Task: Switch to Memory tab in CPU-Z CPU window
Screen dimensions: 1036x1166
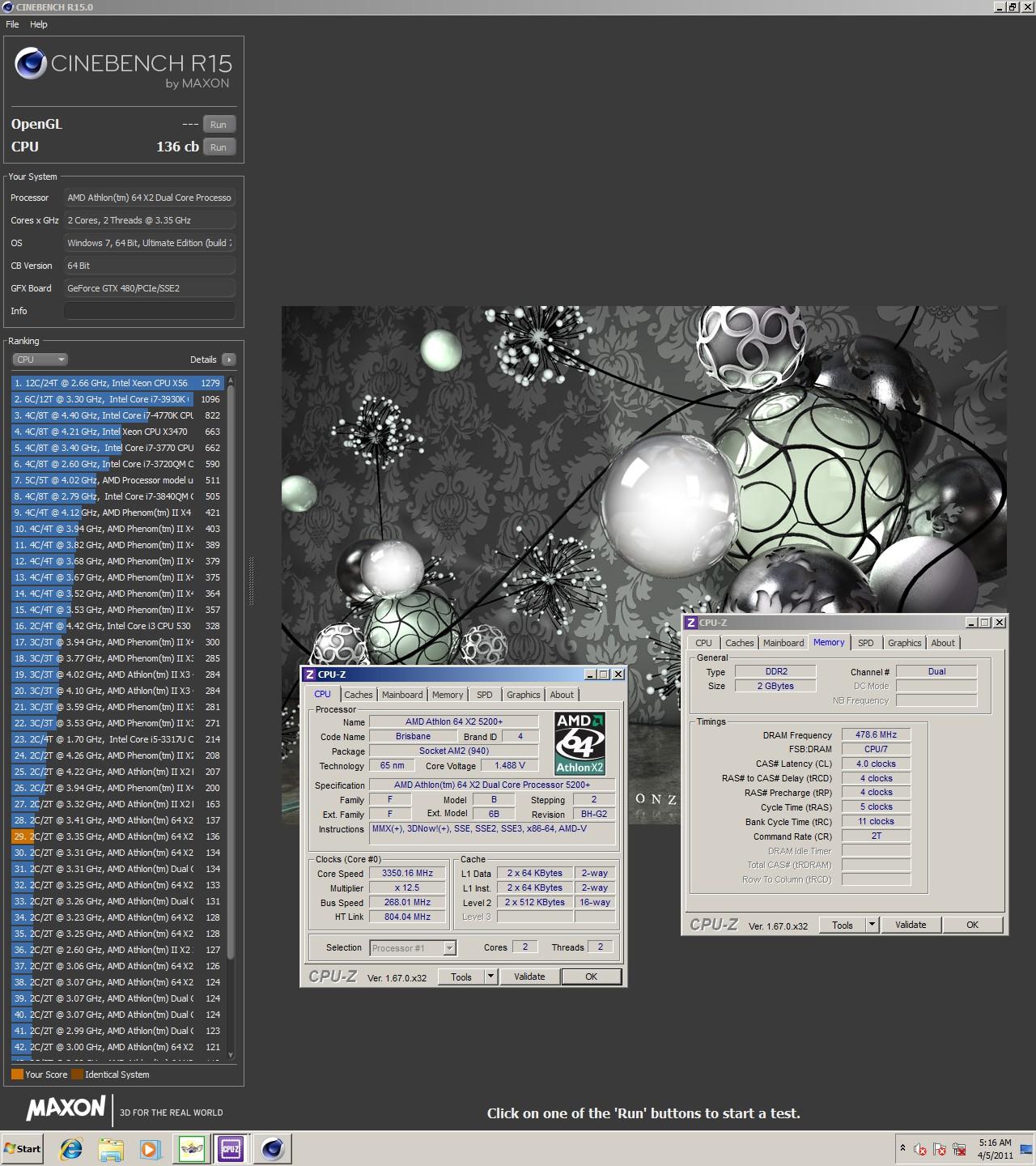Action: (x=448, y=695)
